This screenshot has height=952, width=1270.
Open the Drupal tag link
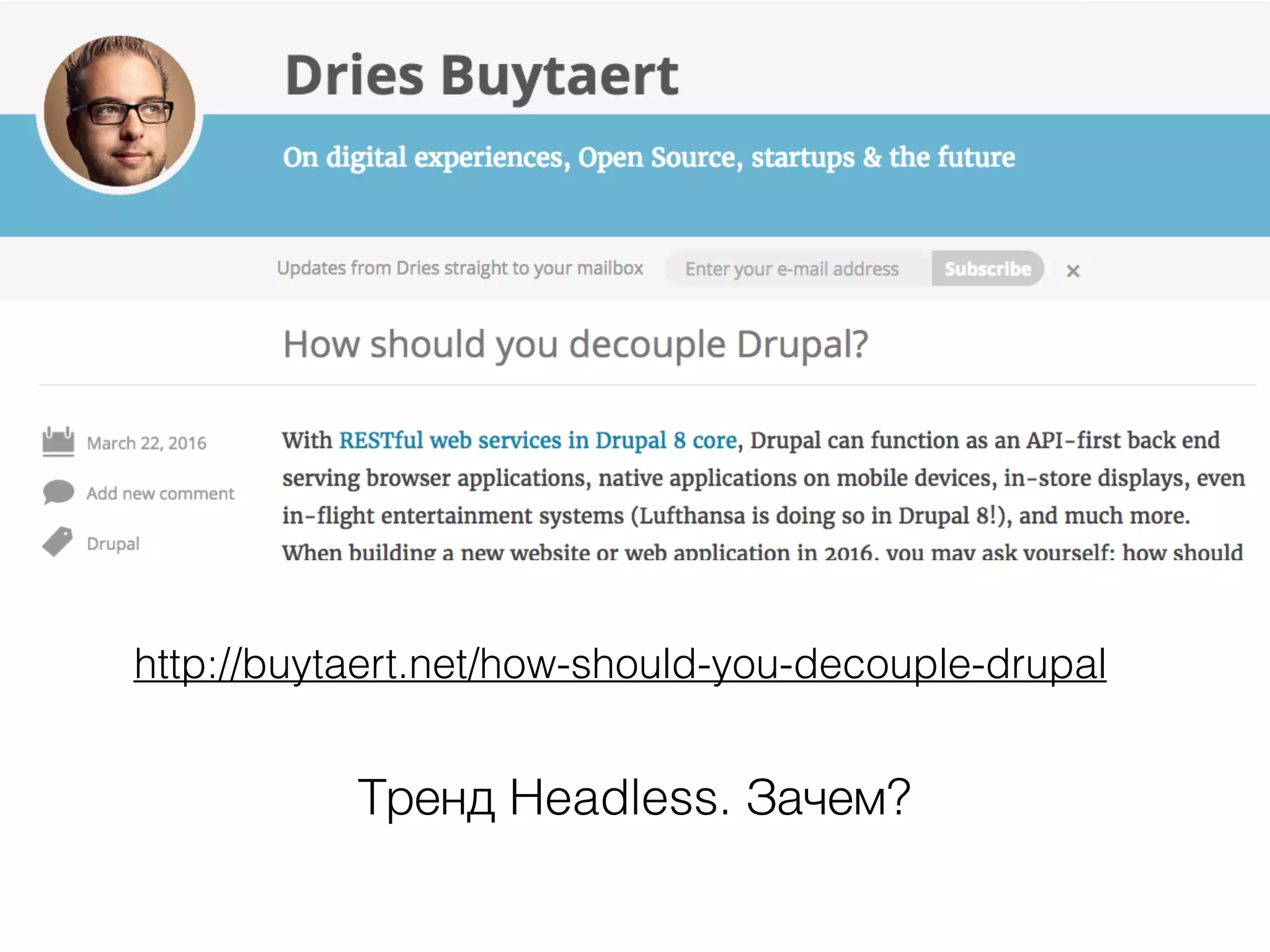(113, 544)
